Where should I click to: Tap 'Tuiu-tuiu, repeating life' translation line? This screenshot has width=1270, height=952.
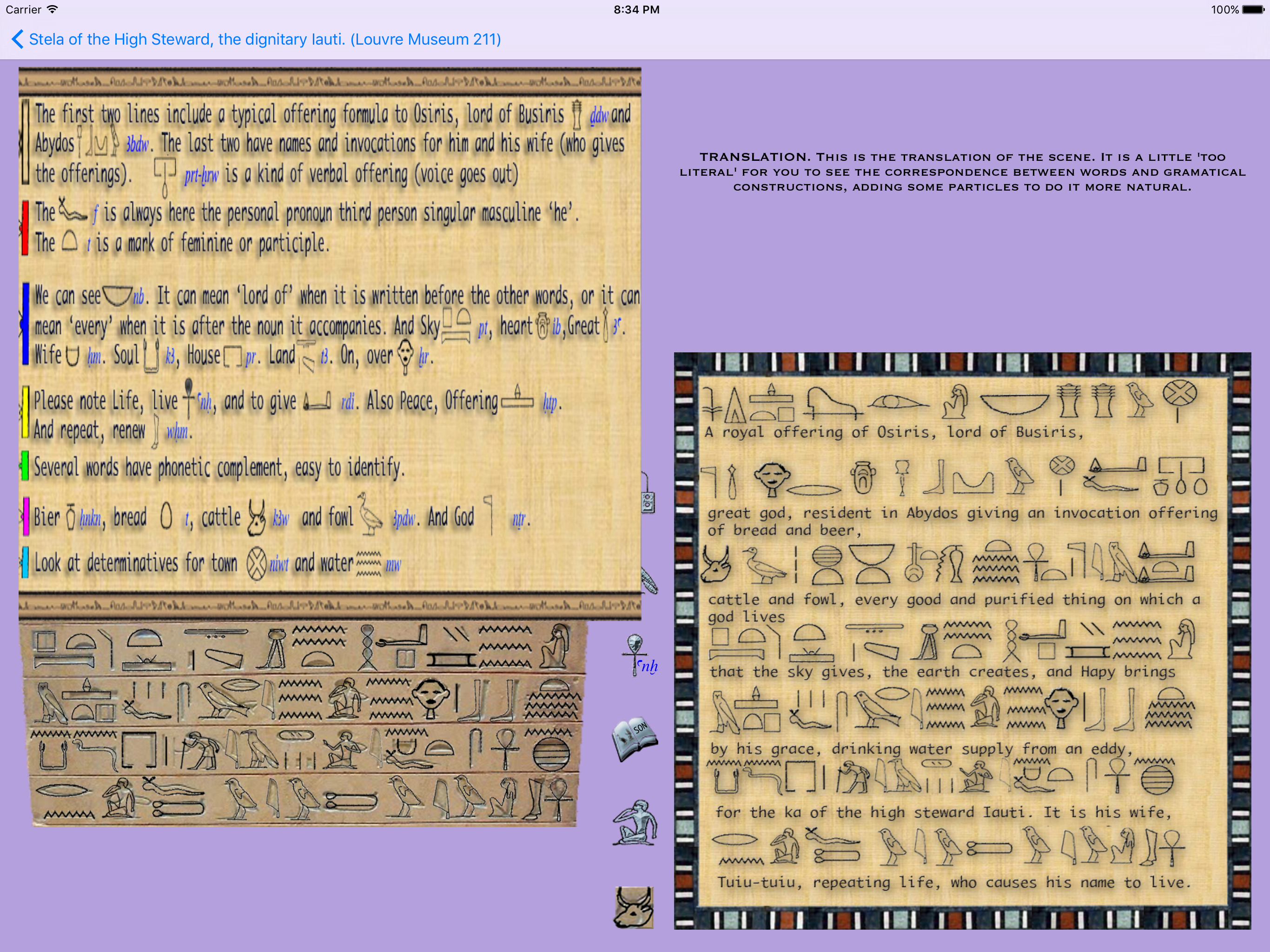pos(953,882)
